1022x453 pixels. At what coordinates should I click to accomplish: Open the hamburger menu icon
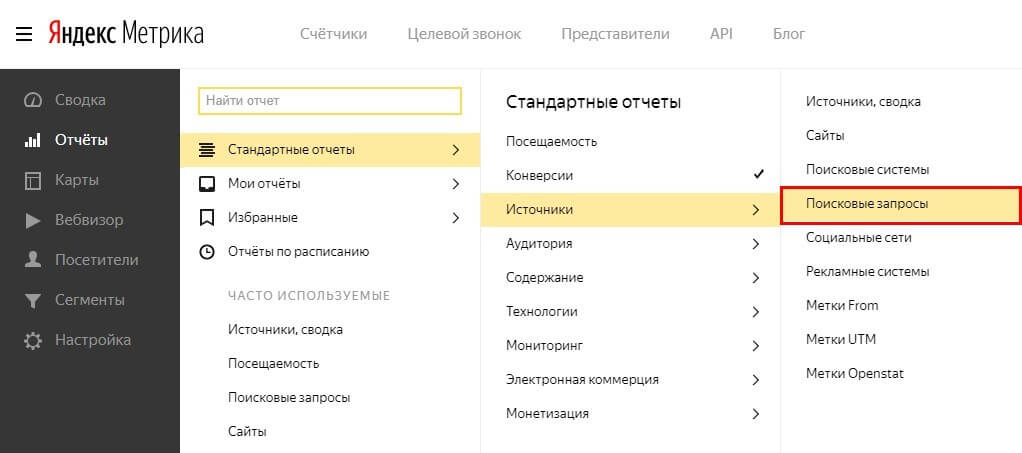click(24, 34)
